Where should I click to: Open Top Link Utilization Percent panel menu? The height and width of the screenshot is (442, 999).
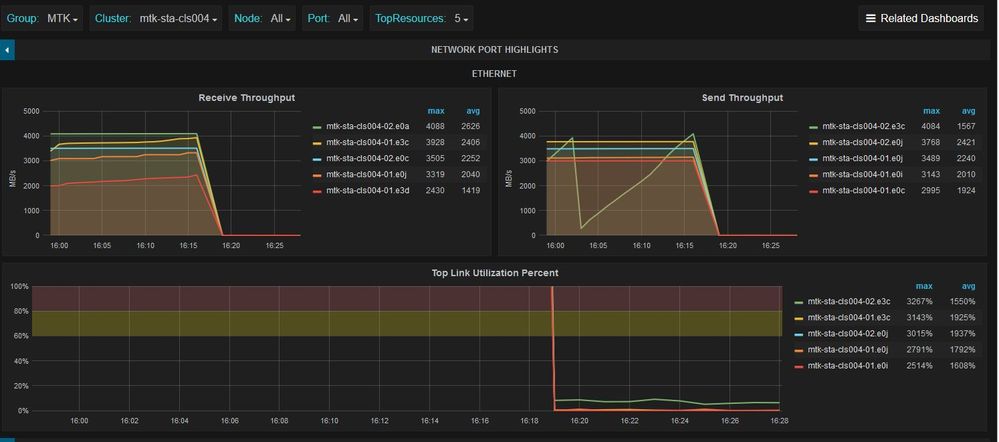click(495, 272)
